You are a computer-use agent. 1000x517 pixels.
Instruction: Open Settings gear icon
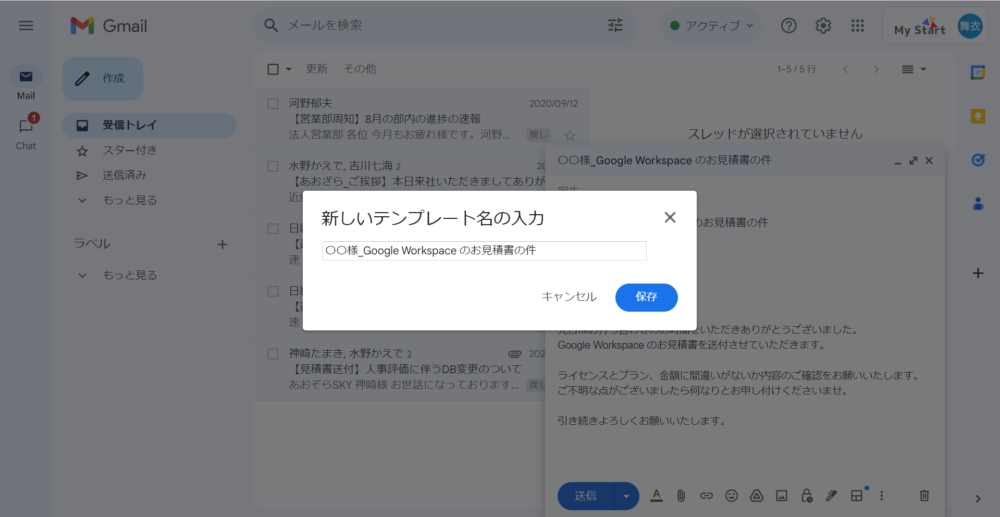[823, 26]
